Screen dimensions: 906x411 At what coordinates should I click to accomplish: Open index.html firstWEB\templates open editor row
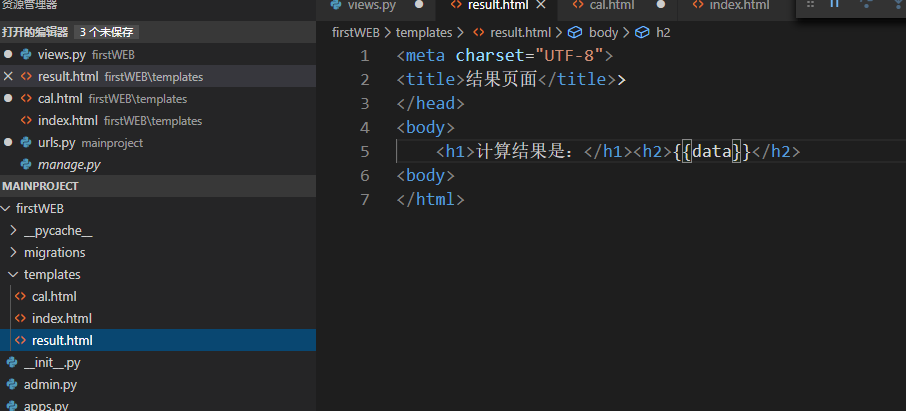158,120
